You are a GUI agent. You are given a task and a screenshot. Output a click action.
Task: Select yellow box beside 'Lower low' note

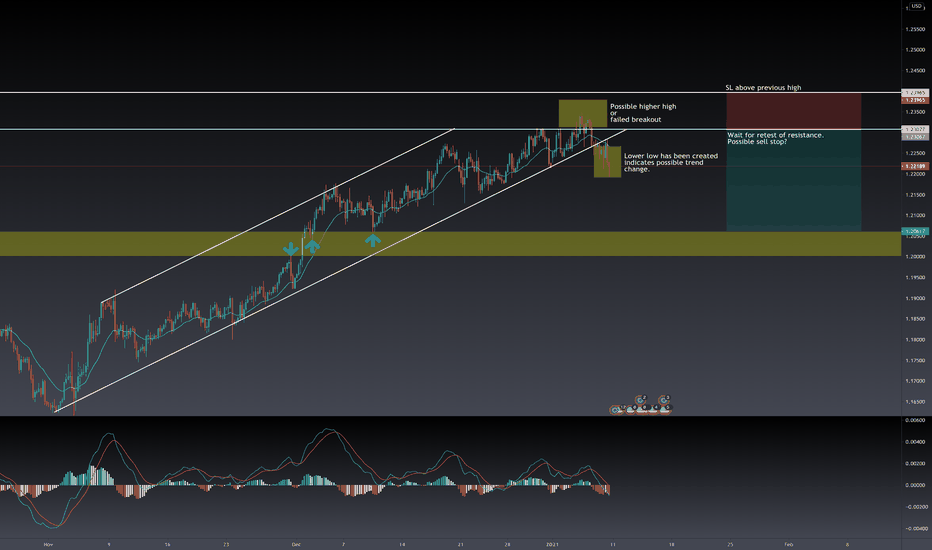pos(607,162)
